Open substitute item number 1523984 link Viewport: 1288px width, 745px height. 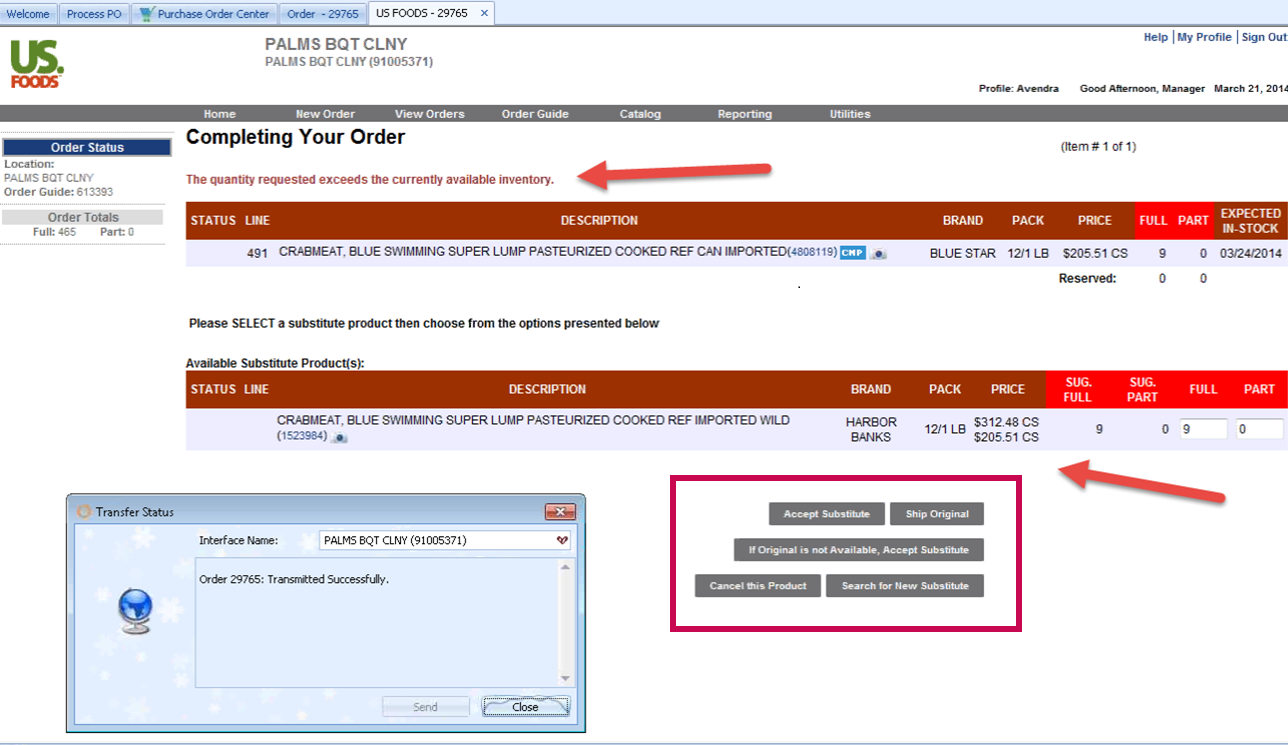[302, 437]
